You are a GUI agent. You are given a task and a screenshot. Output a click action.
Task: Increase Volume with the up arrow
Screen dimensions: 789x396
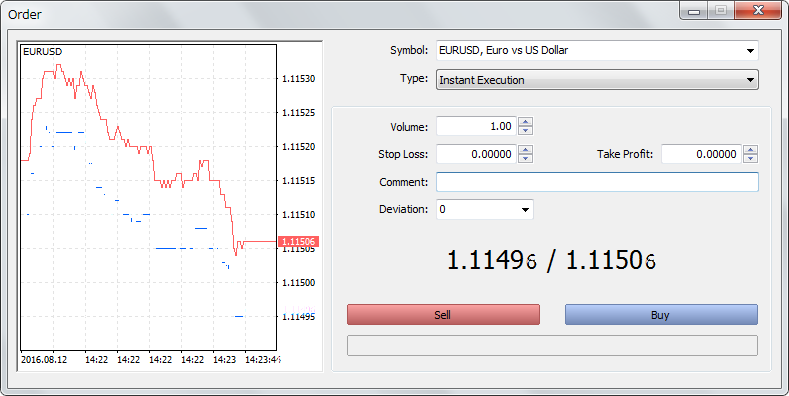(x=525, y=122)
